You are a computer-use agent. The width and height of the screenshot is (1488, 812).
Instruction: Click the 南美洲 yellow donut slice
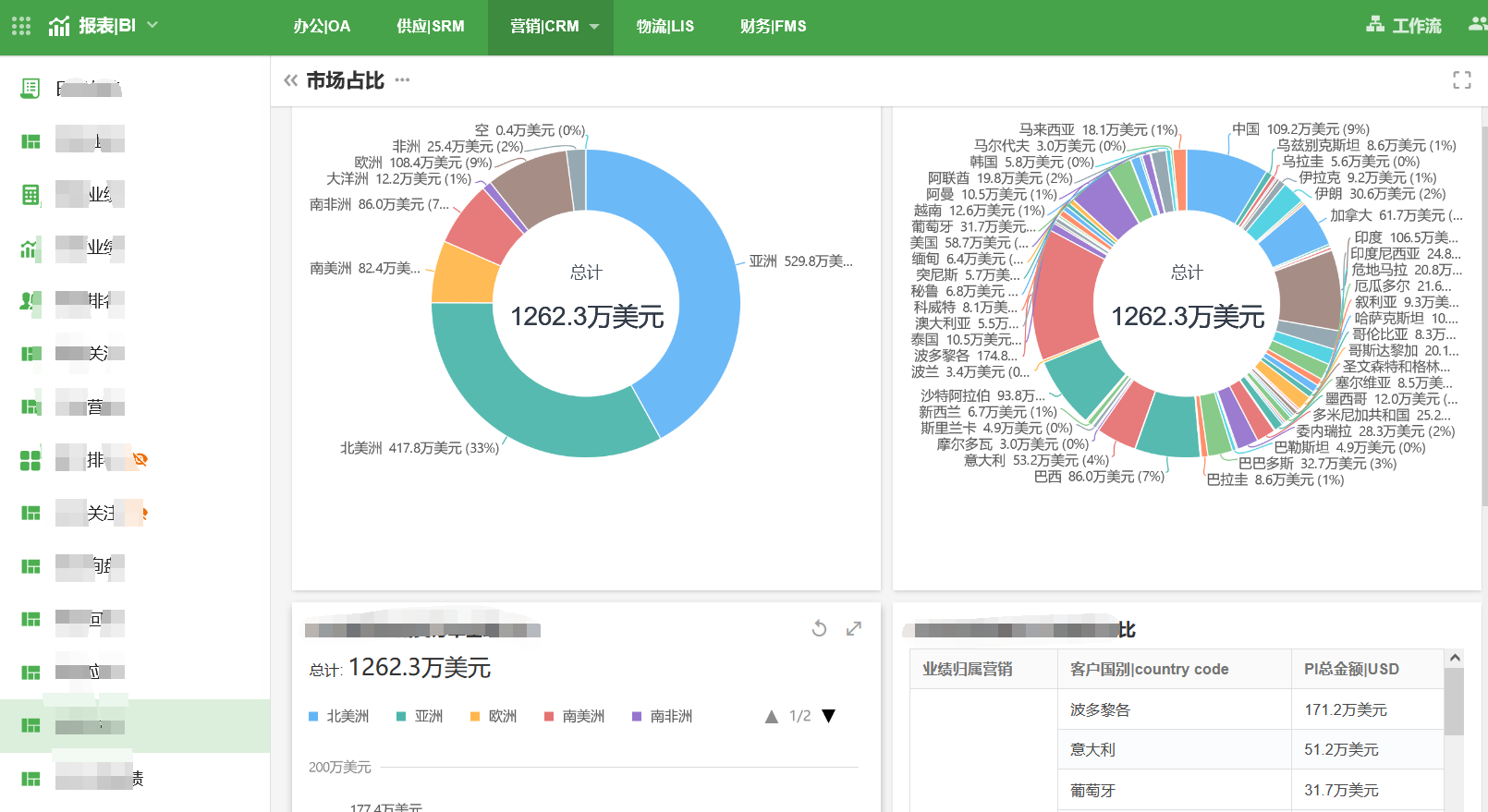point(465,277)
